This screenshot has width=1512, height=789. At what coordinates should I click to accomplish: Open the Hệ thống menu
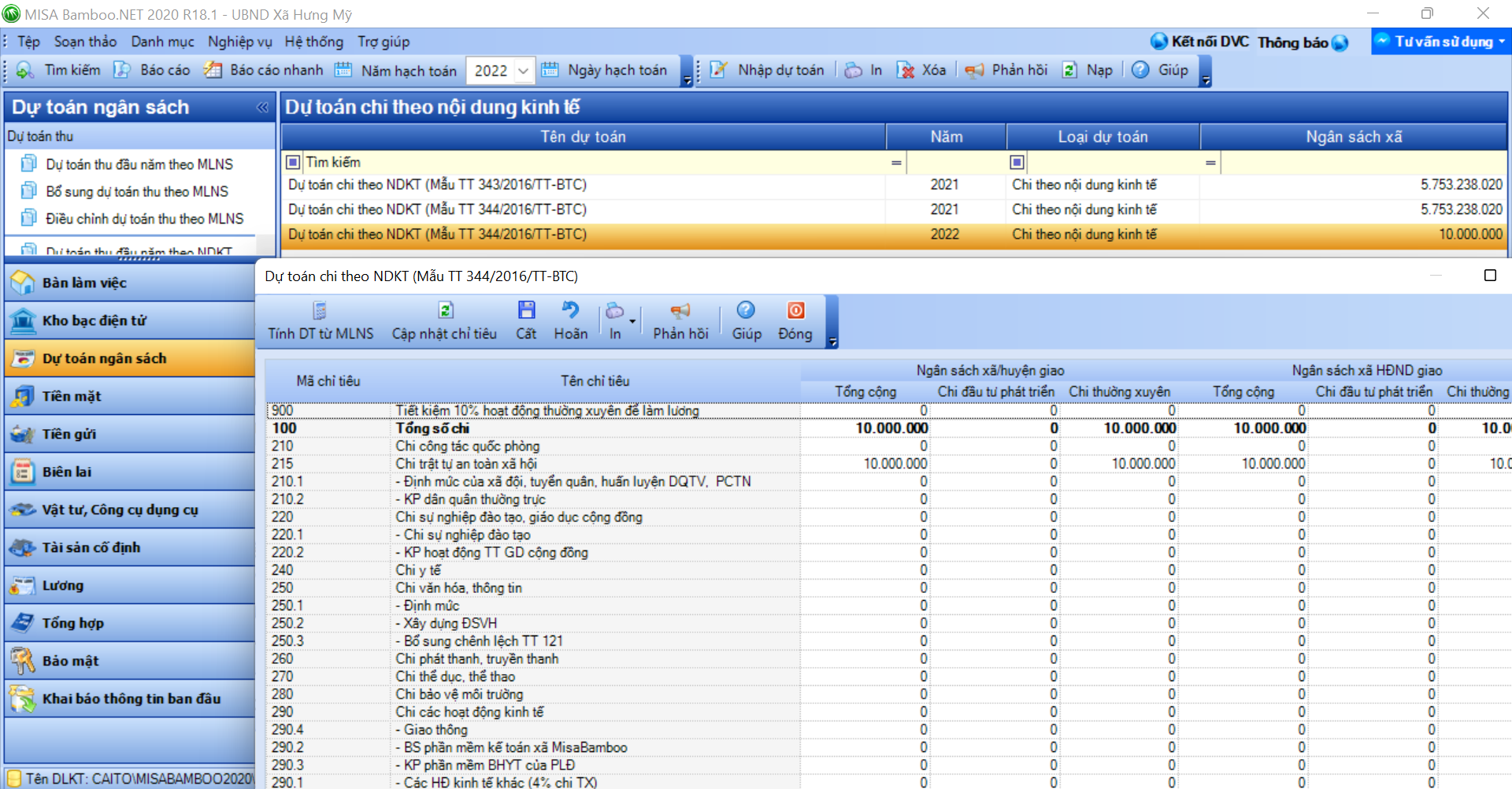pyautogui.click(x=314, y=42)
